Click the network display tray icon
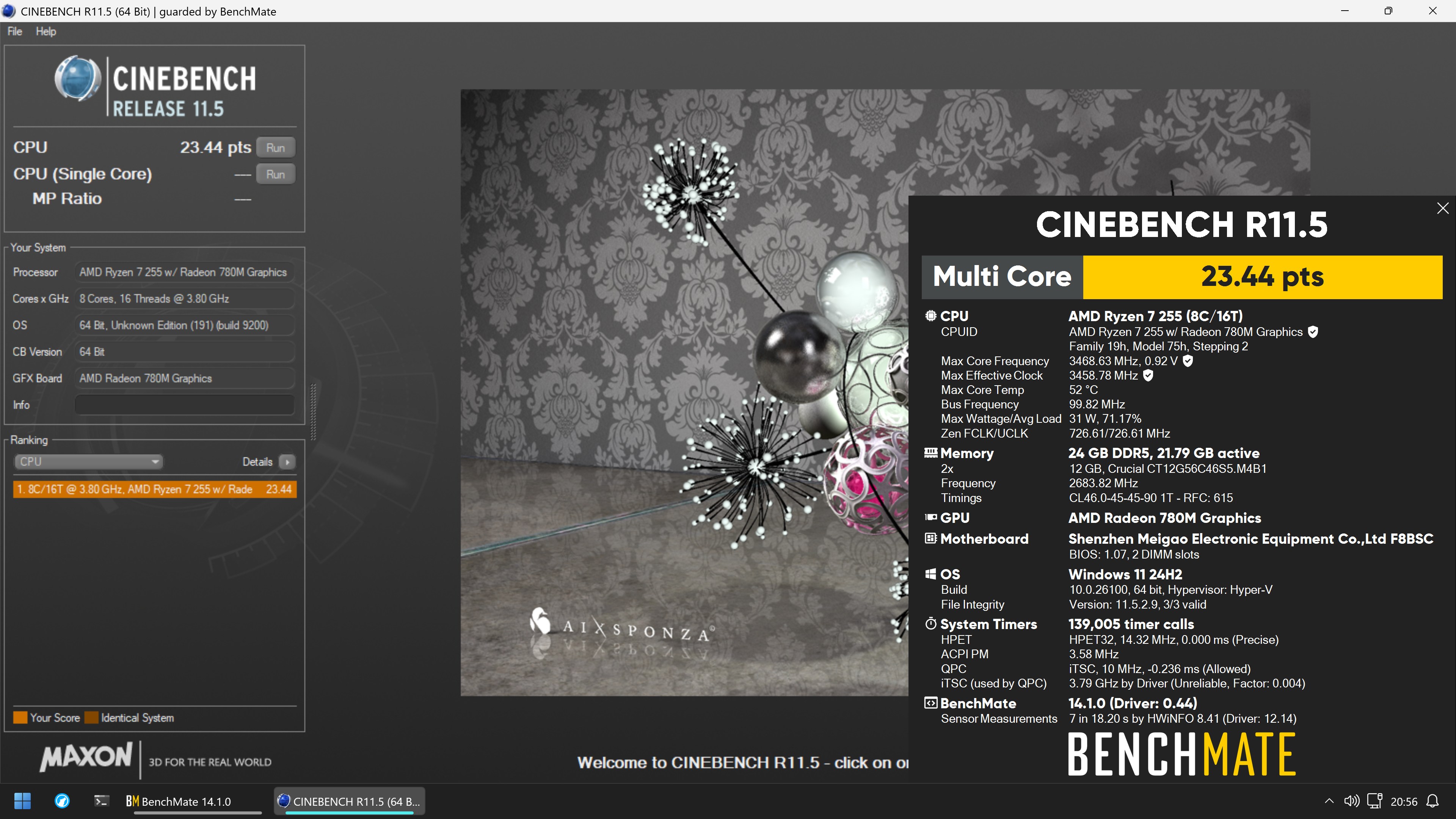 (1374, 801)
